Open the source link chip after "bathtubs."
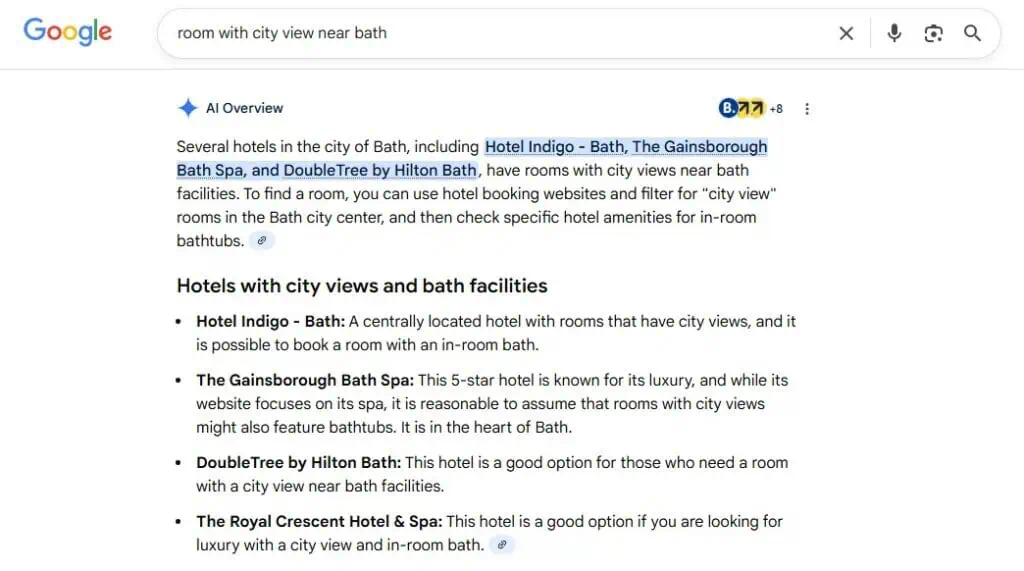This screenshot has width=1024, height=571. point(262,240)
